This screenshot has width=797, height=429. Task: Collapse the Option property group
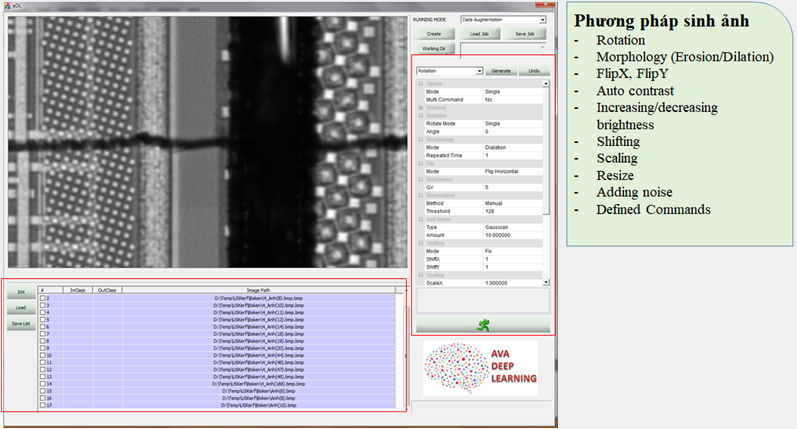[421, 83]
